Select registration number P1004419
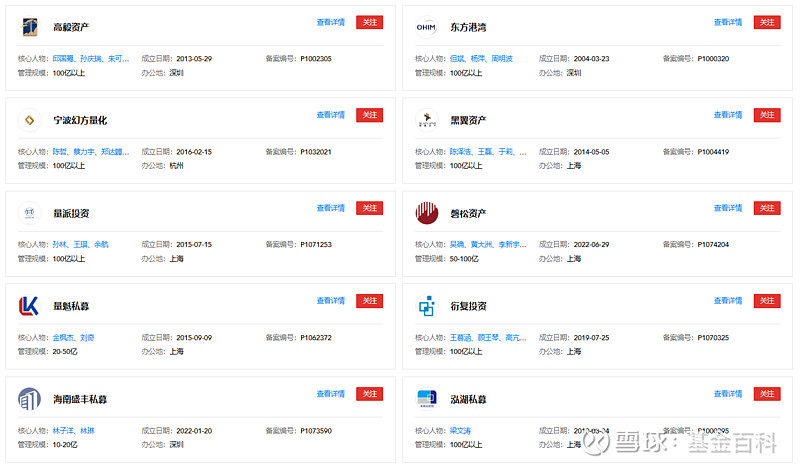 (713, 152)
